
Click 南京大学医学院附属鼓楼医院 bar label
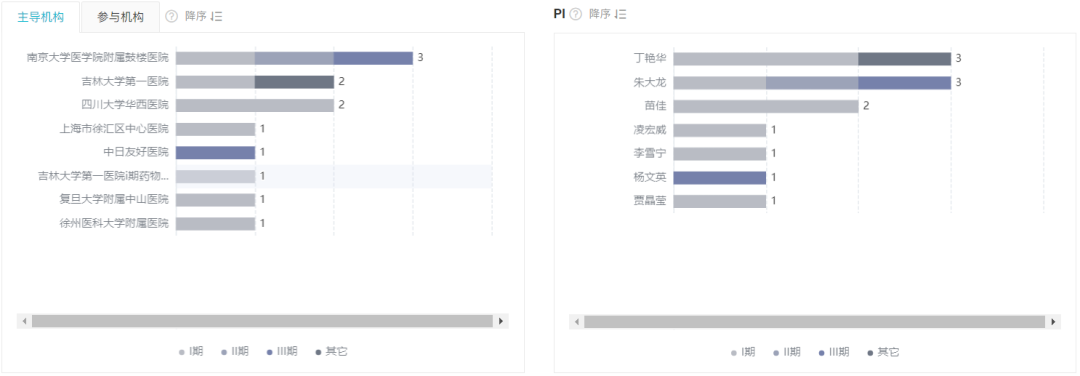[x=97, y=57]
